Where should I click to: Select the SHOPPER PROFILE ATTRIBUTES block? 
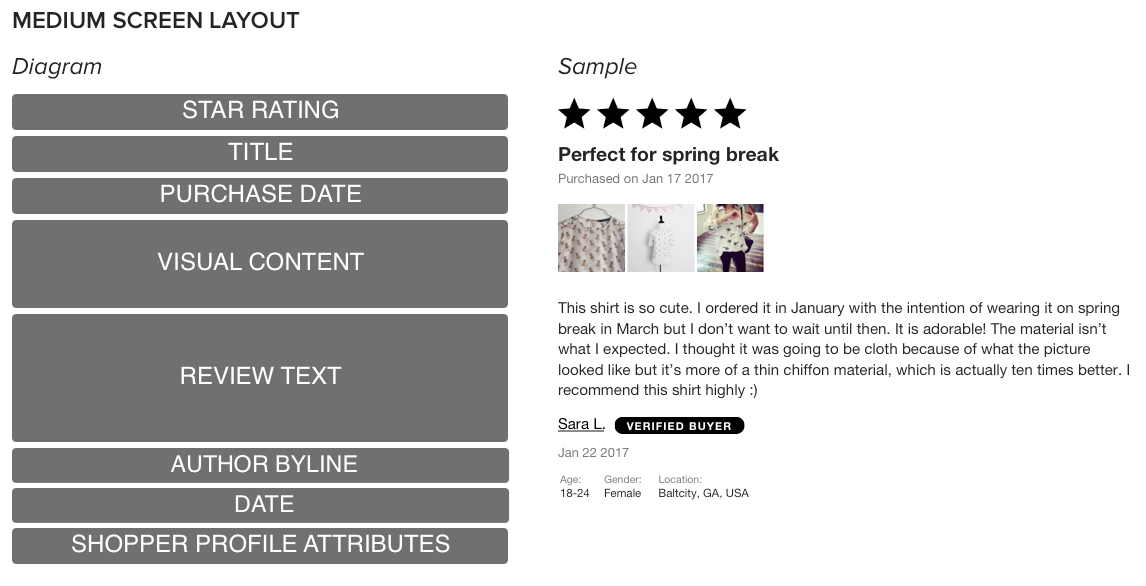point(260,545)
